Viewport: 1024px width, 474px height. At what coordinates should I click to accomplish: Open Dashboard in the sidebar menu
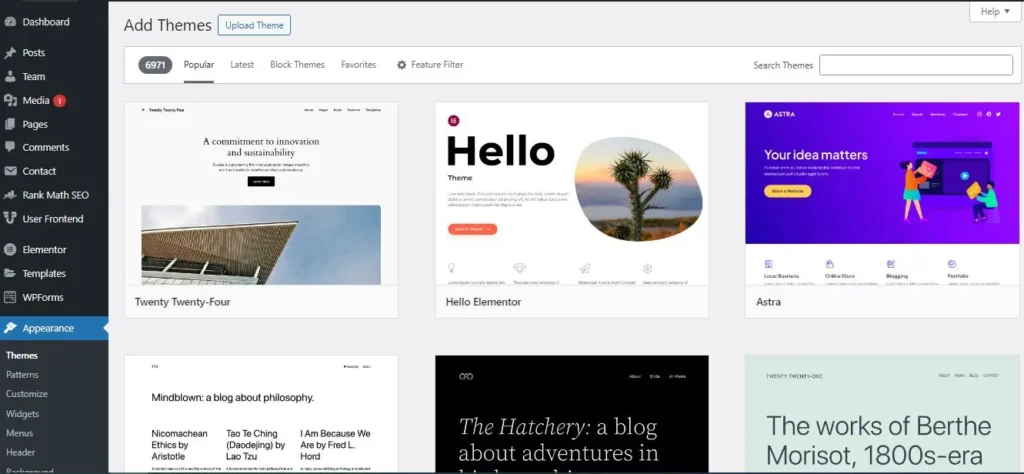coord(46,22)
